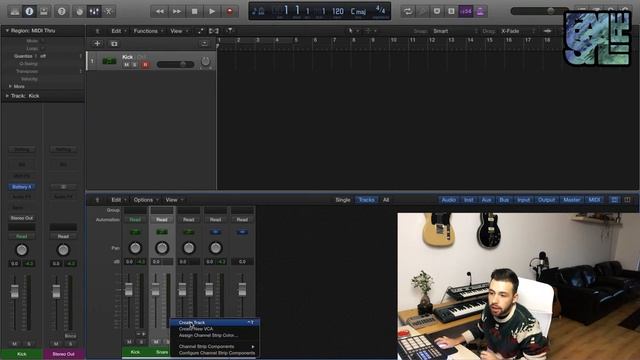
Task: Choose Configure Channel Strip Components item
Action: tap(215, 353)
